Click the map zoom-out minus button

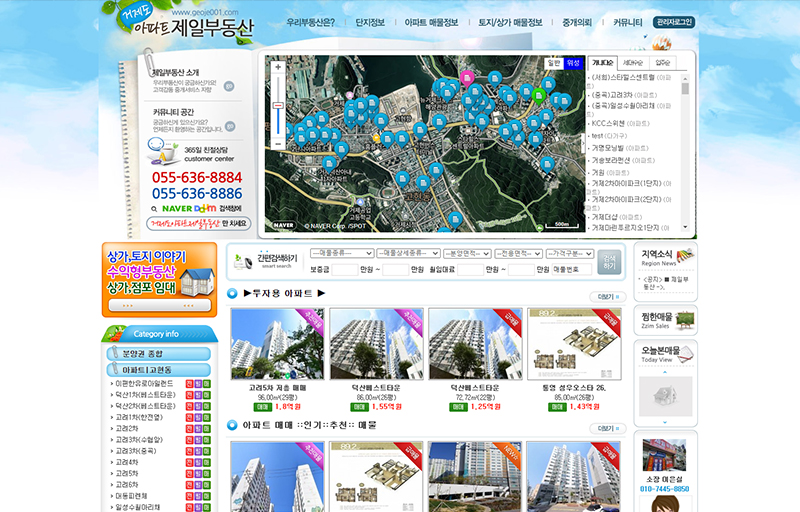tap(278, 144)
